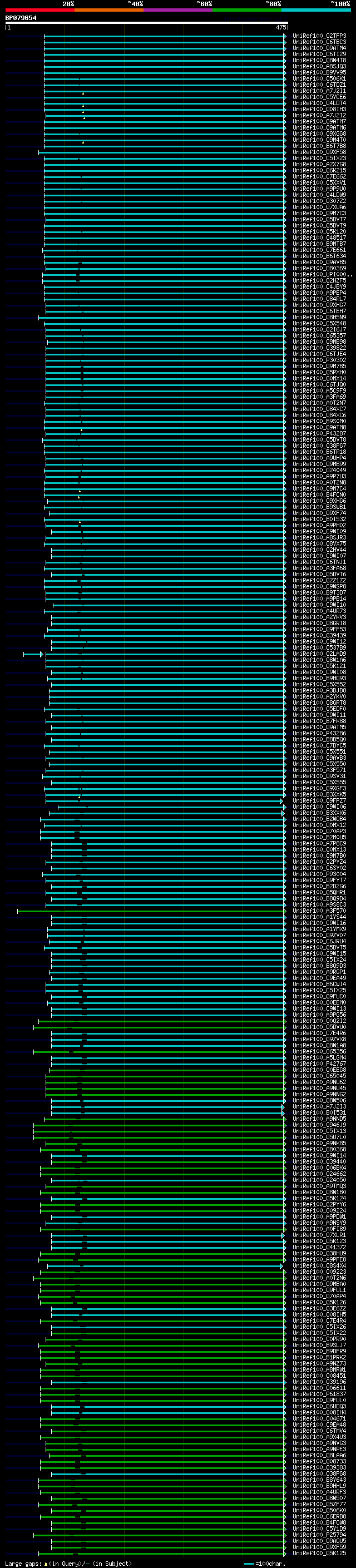Viewport: 356px width, 1568px height.
Task: Select hit label UniRef100_C4JBY9
Action: pyautogui.click(x=319, y=286)
